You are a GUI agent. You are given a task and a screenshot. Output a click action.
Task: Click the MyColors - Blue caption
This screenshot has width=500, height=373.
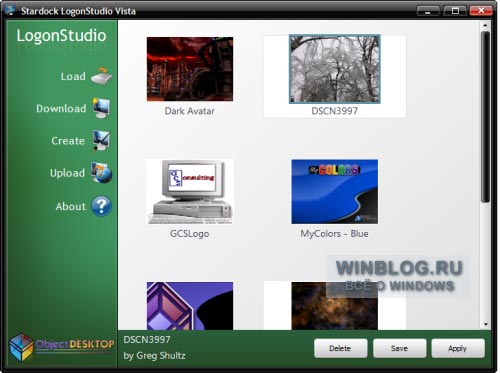tap(334, 234)
